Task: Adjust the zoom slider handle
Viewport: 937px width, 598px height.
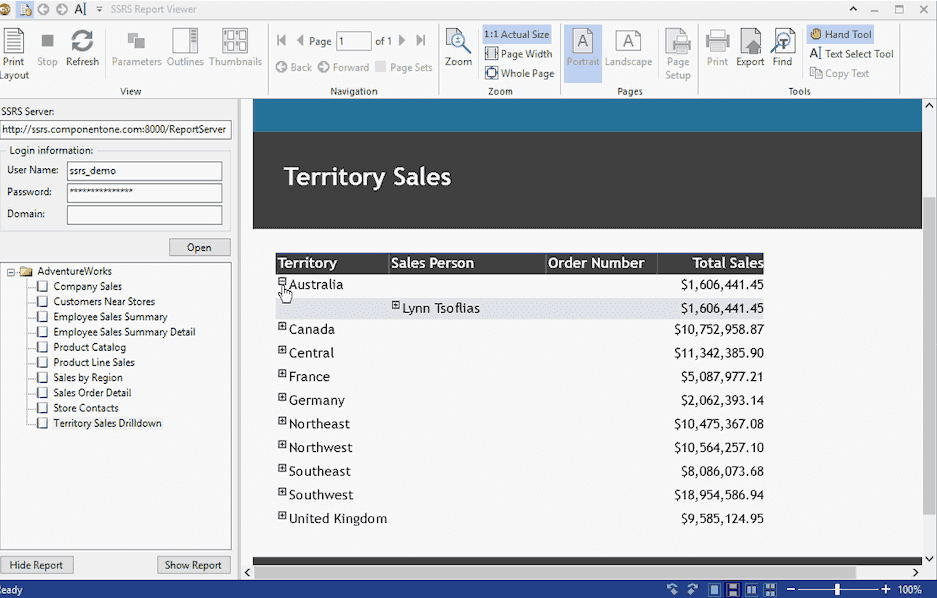Action: tap(837, 590)
